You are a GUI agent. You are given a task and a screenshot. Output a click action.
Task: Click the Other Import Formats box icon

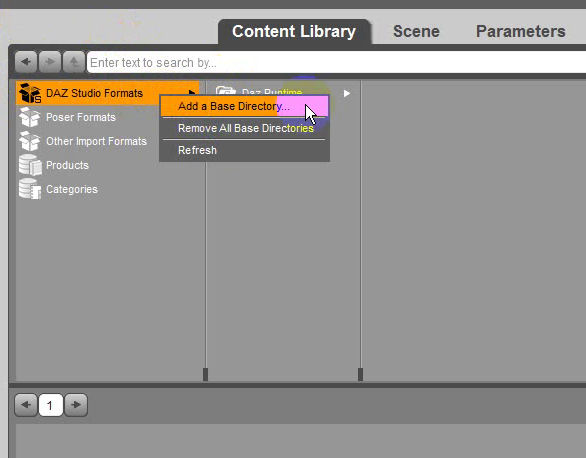tap(30, 141)
